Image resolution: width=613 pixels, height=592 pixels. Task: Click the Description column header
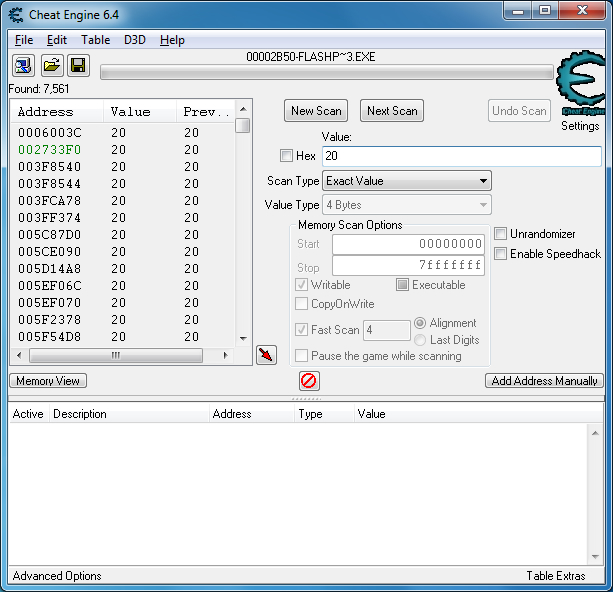click(x=129, y=414)
